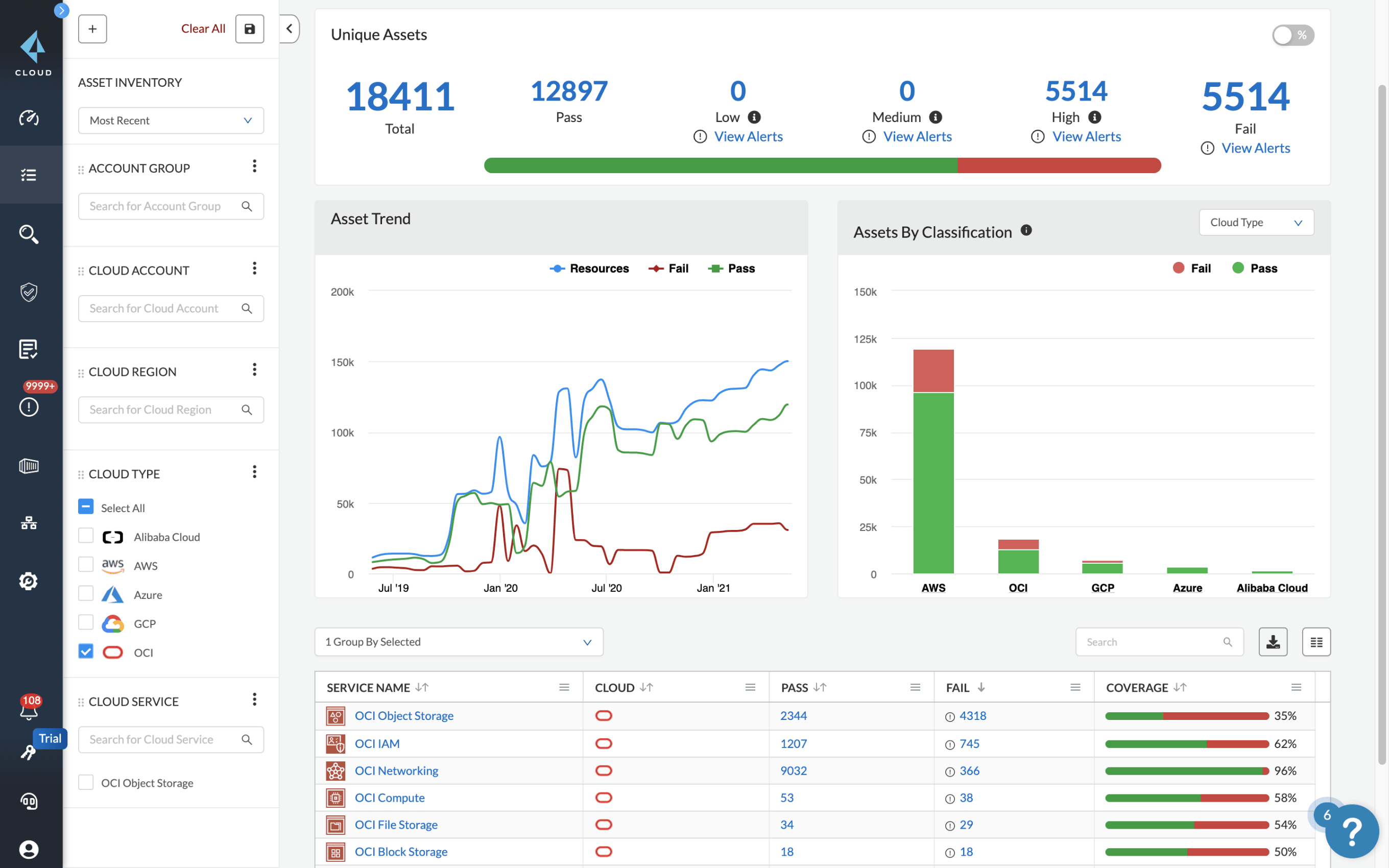1389x868 pixels.
Task: Expand the 1 Group By Selected dropdown
Action: (x=458, y=642)
